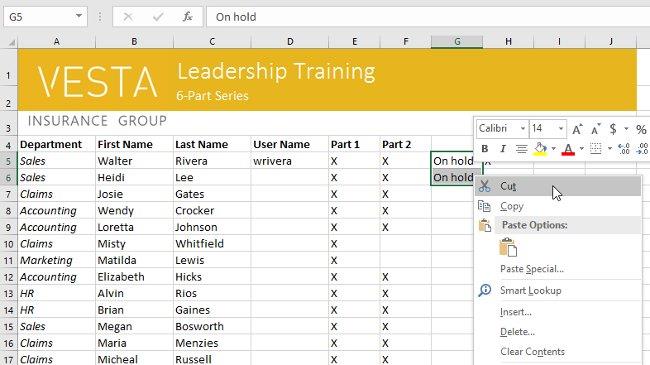
Task: Select the Last Name cell Bosworth
Action: (x=212, y=327)
